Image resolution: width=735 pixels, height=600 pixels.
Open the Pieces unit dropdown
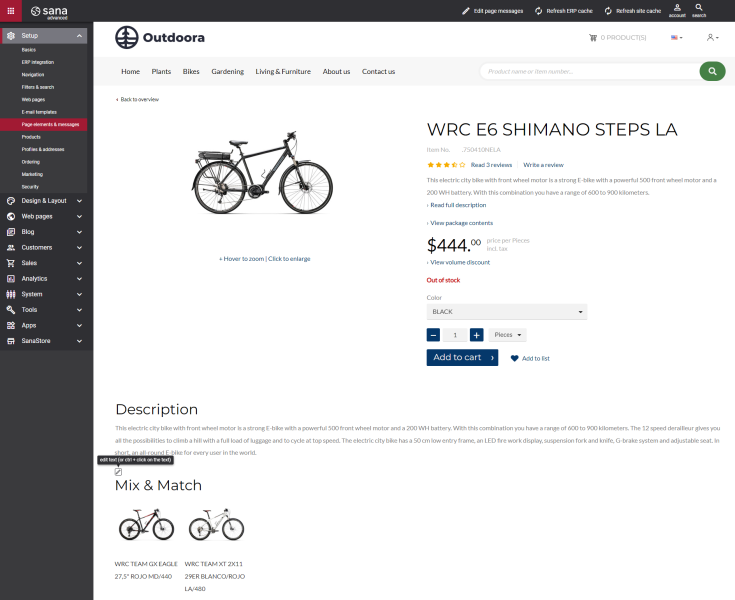click(508, 335)
